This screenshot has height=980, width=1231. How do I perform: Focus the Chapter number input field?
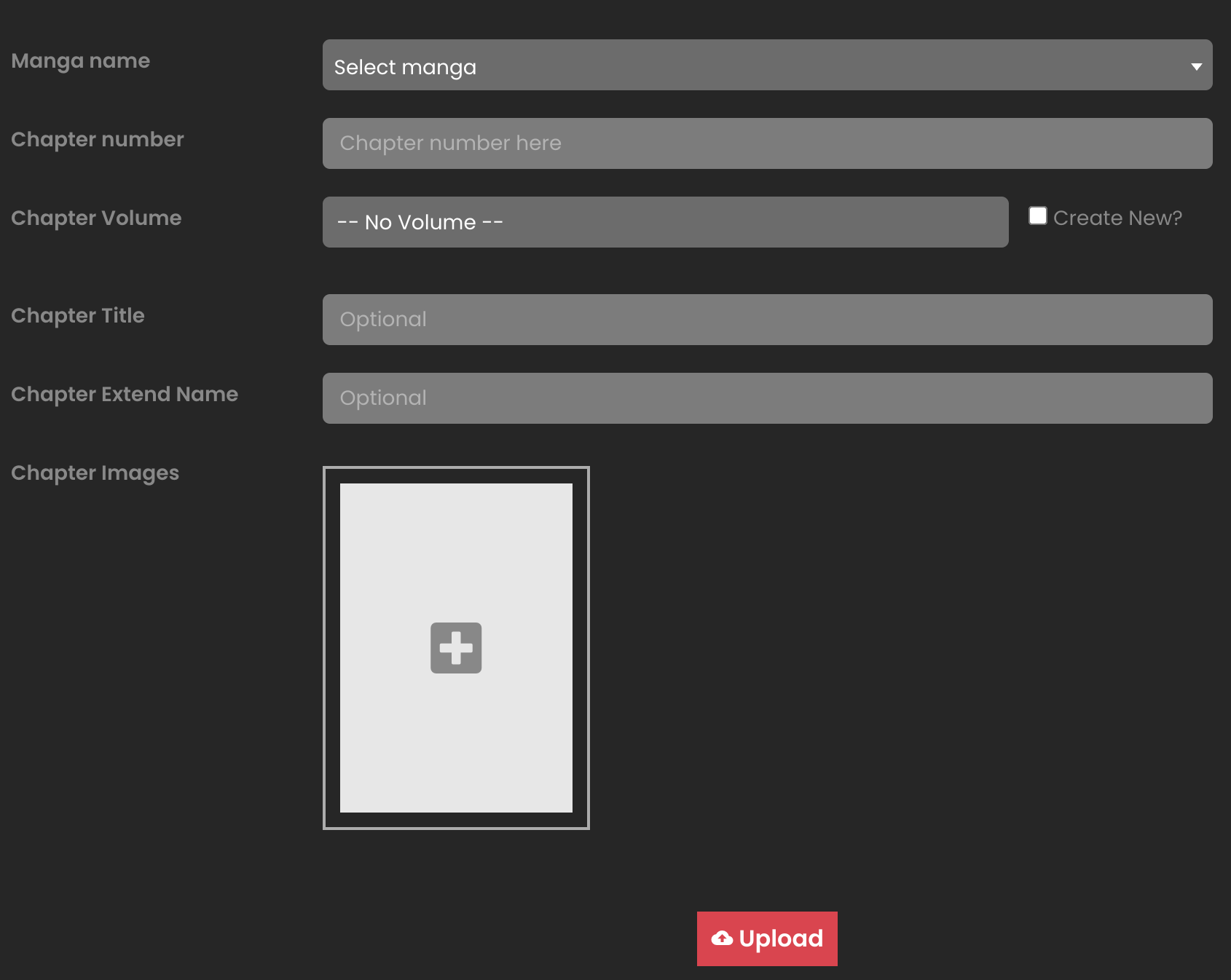767,143
